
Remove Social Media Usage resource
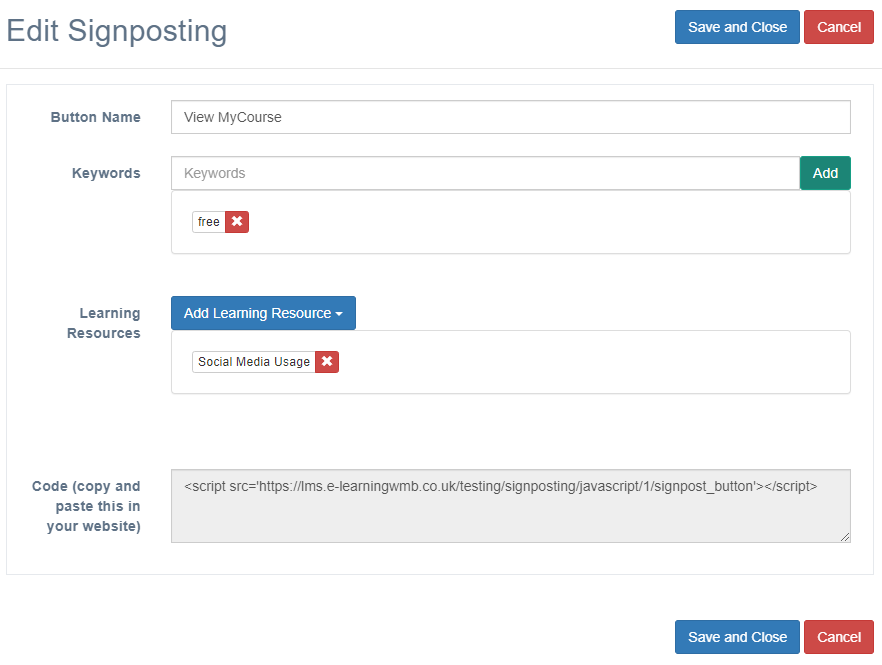(x=327, y=362)
